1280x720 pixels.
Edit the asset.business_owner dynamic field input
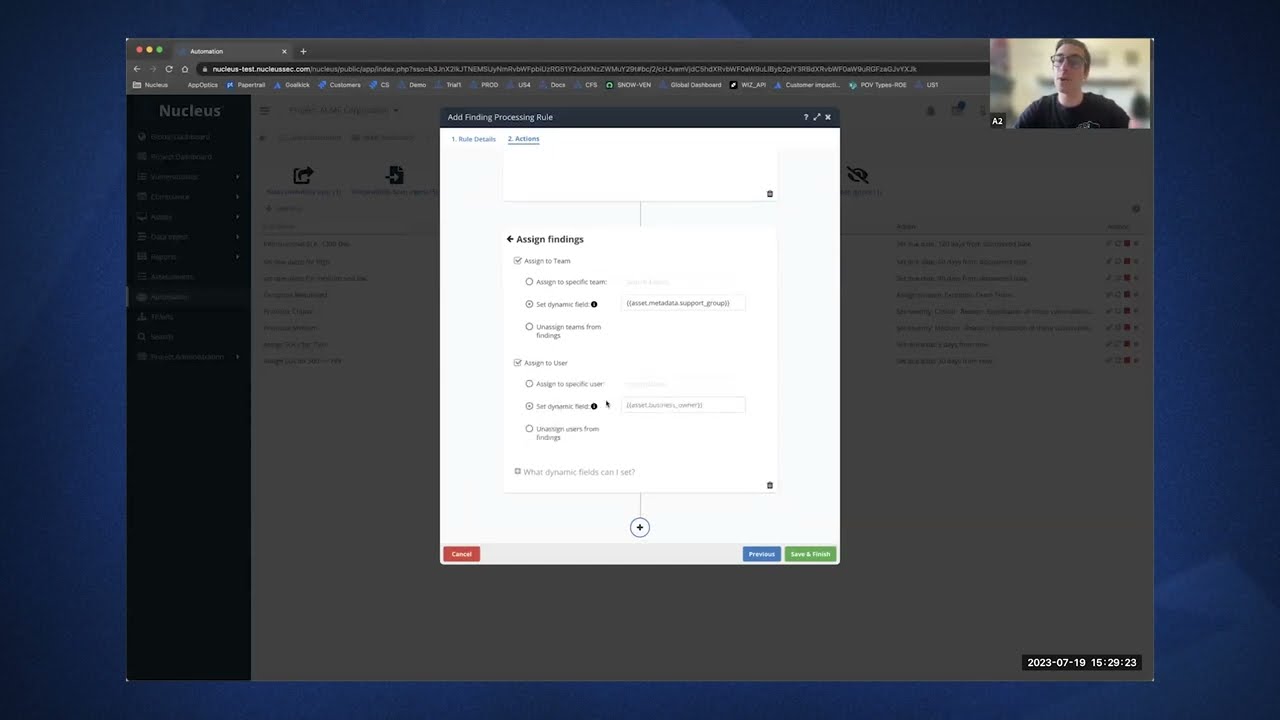click(x=683, y=405)
